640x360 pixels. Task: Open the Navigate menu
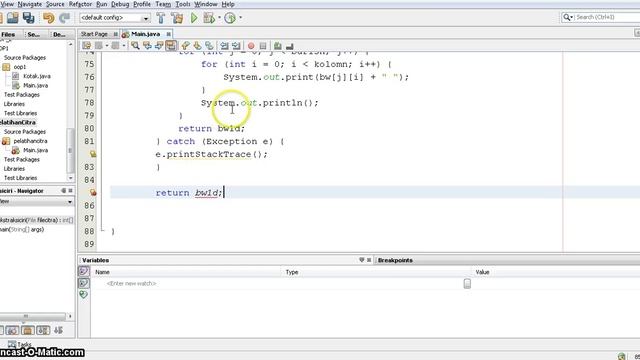(x=29, y=4)
